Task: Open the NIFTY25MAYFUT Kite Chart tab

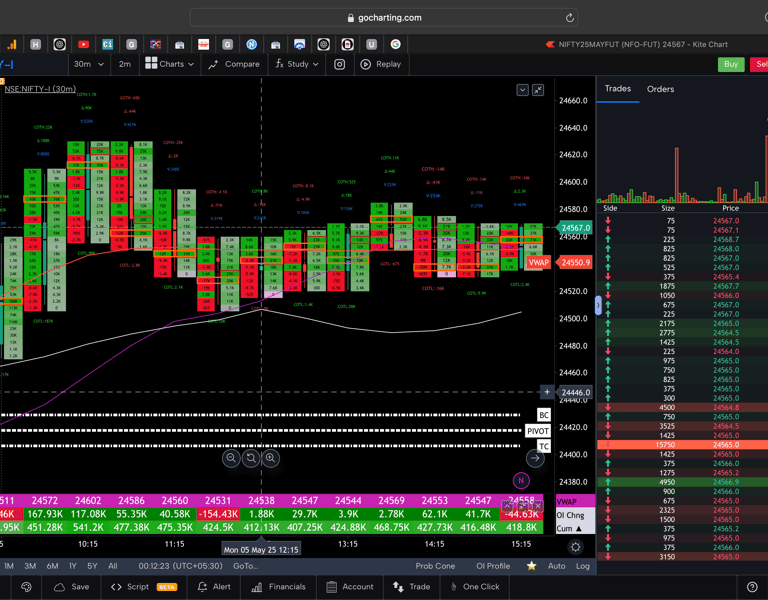Action: tap(637, 45)
